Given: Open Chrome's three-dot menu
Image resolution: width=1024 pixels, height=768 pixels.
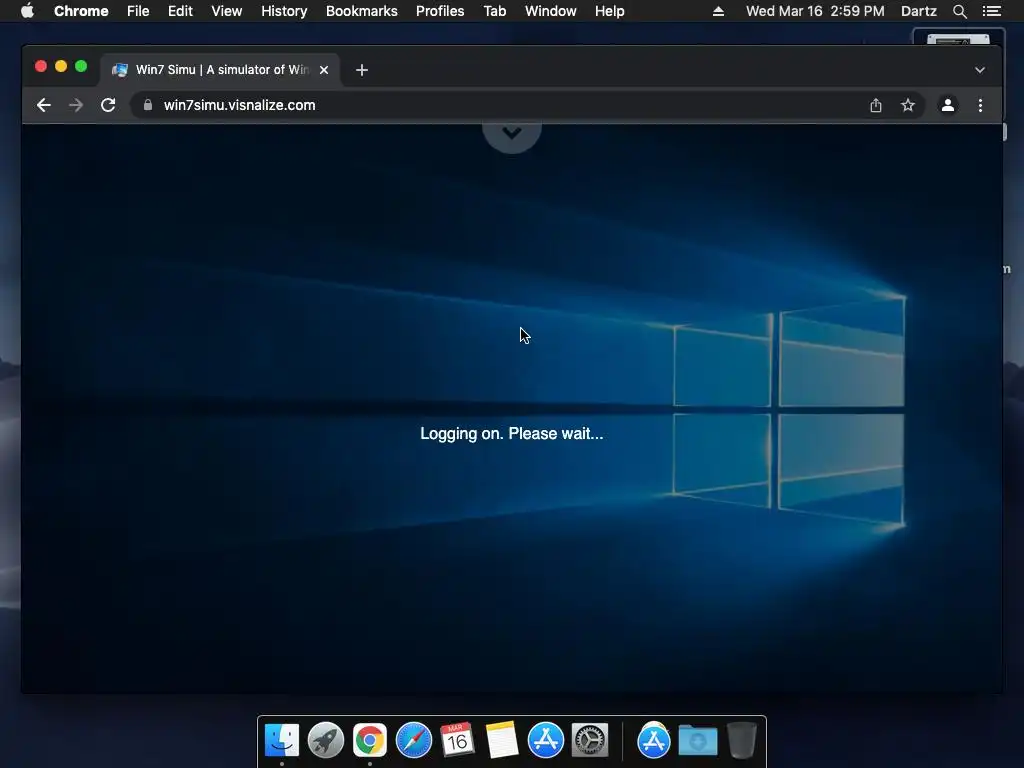Looking at the screenshot, I should (980, 105).
